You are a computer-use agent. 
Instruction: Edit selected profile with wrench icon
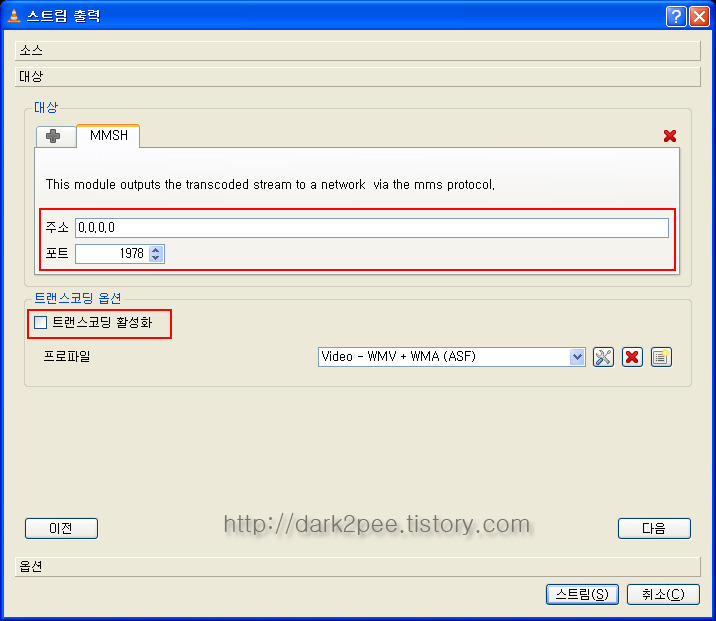(x=603, y=357)
